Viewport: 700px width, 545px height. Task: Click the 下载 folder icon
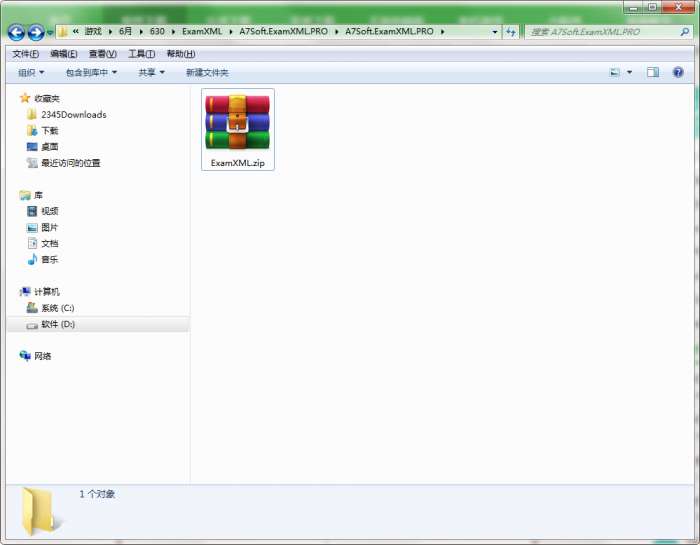click(32, 130)
